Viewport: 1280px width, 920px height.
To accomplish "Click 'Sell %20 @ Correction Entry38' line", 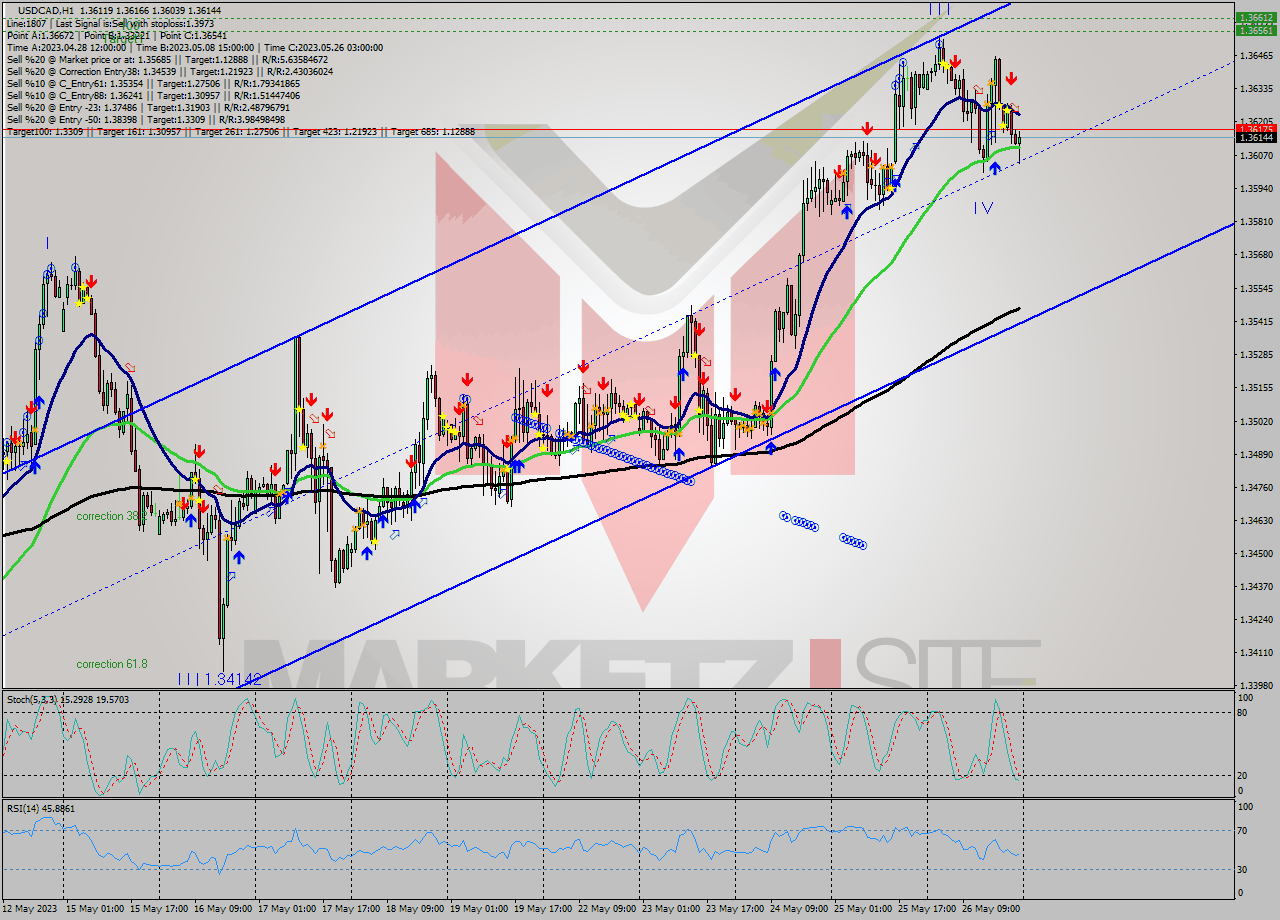I will (x=170, y=71).
